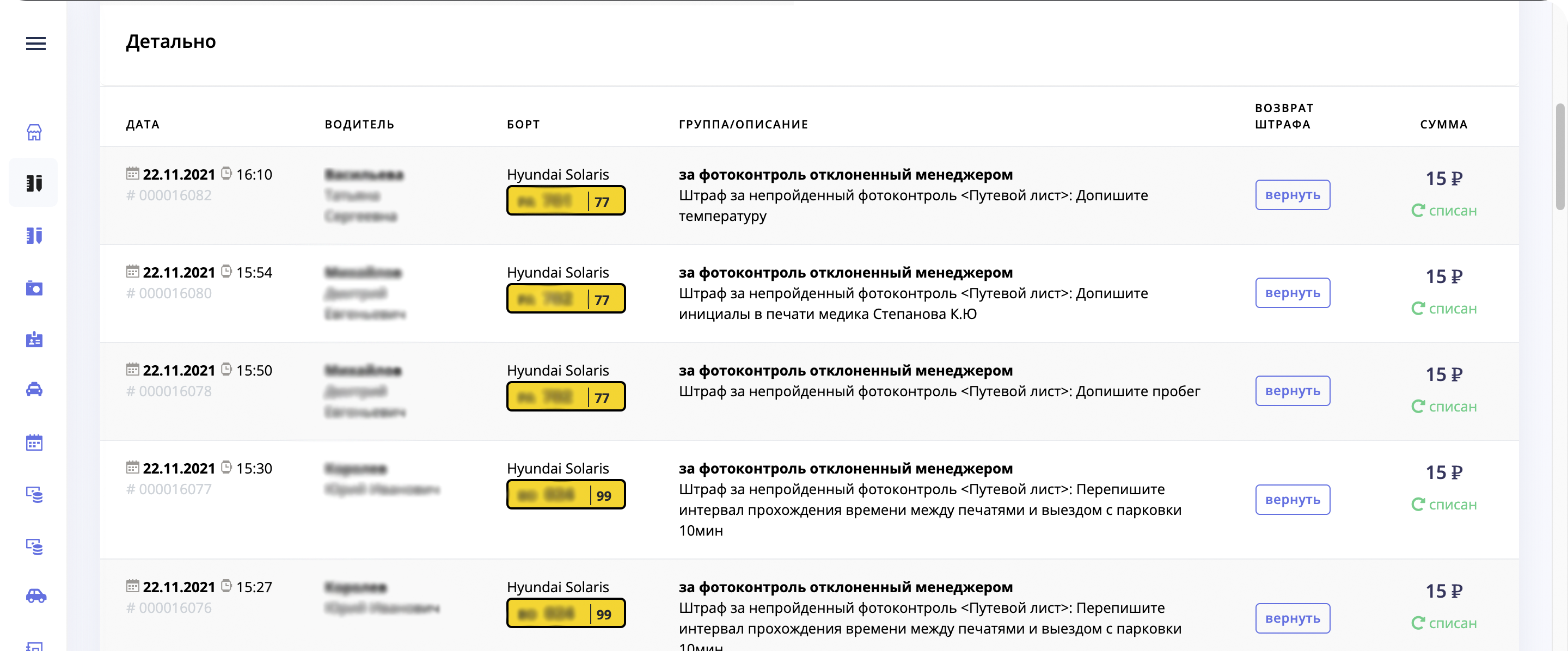The height and width of the screenshot is (651, 1568).
Task: Click the 15 ₽ amount in the 15:30 row
Action: click(1444, 472)
